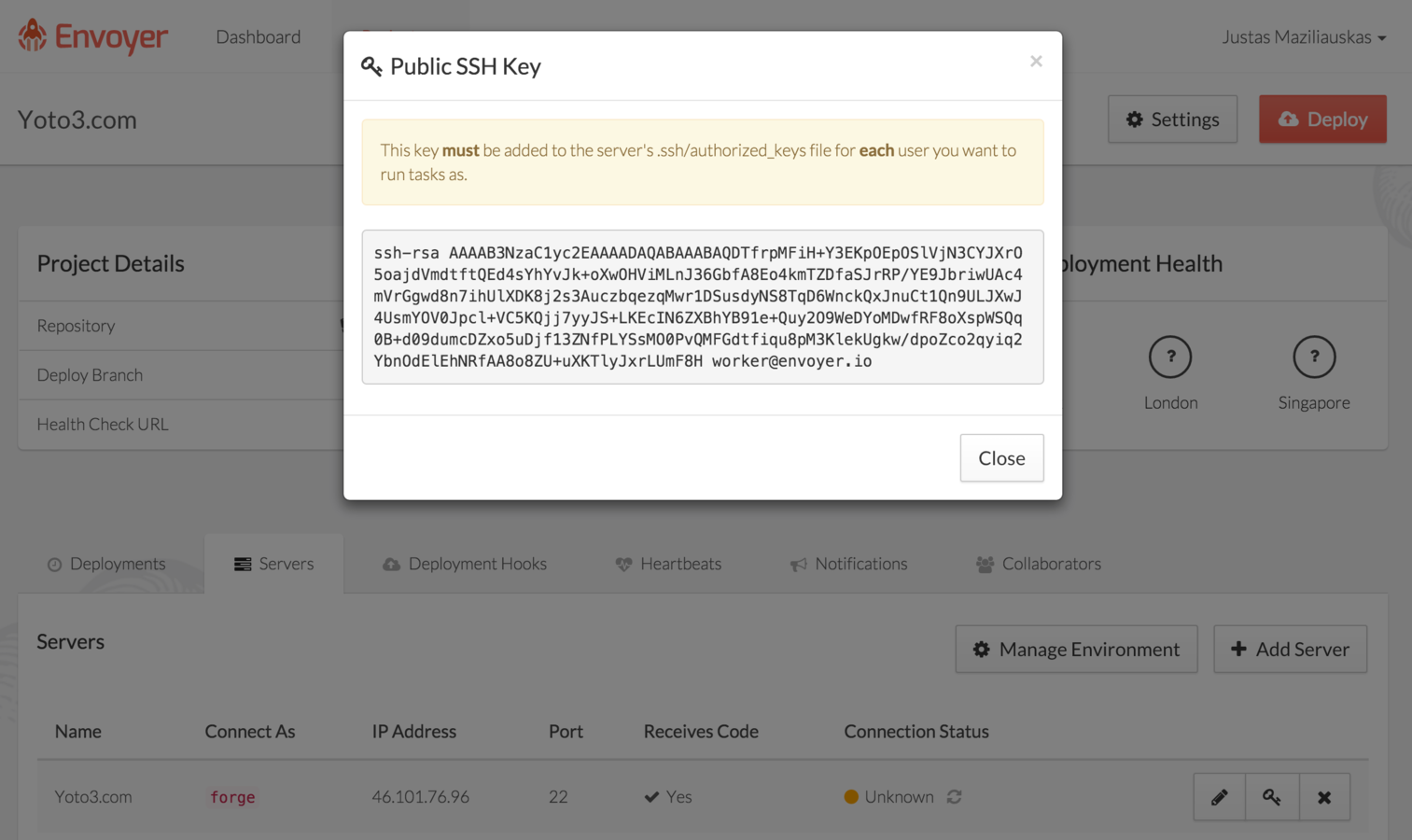Click the Deploy Branch row label
This screenshot has height=840, width=1412.
90,375
